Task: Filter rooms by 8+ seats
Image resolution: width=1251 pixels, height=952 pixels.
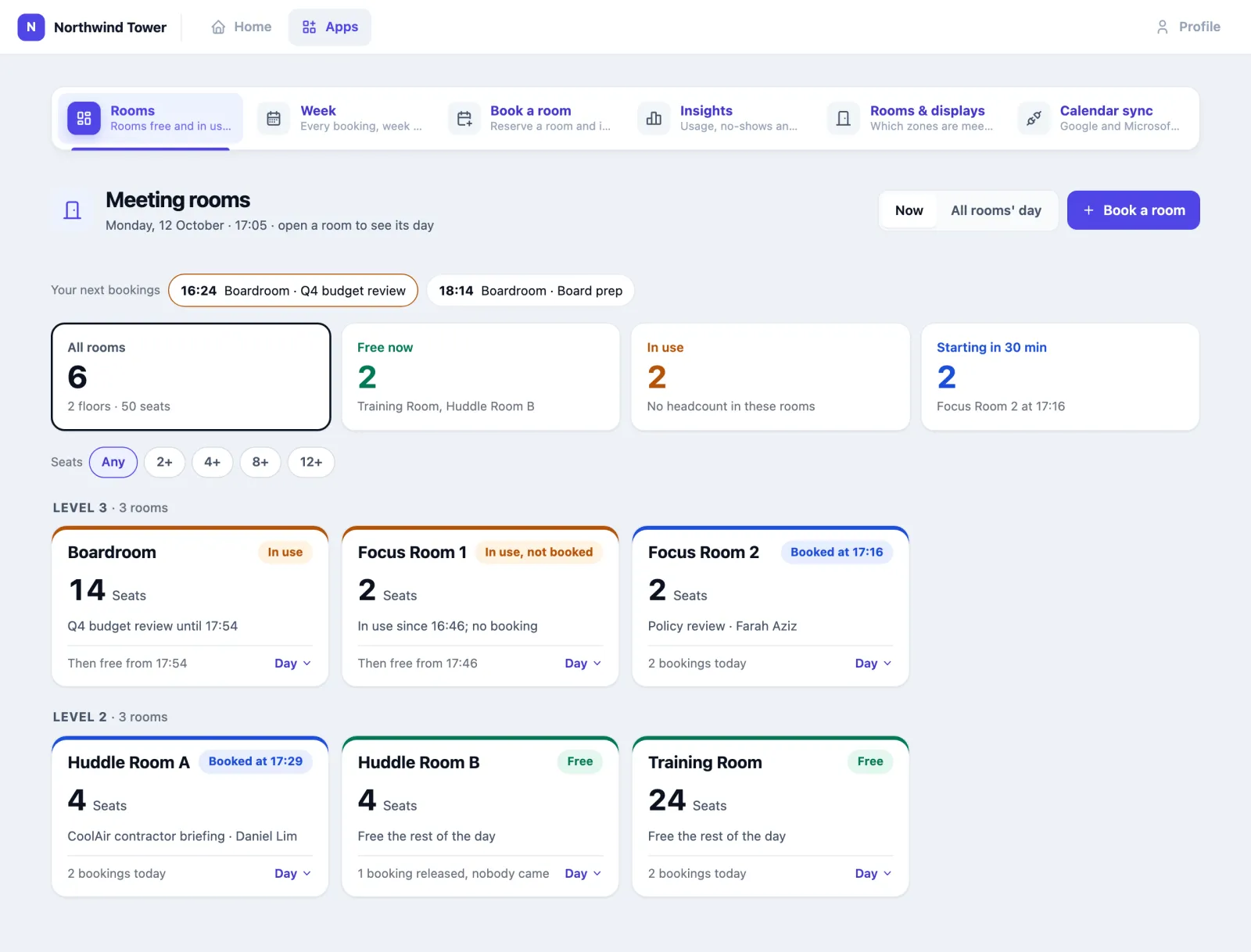Action: tap(260, 462)
